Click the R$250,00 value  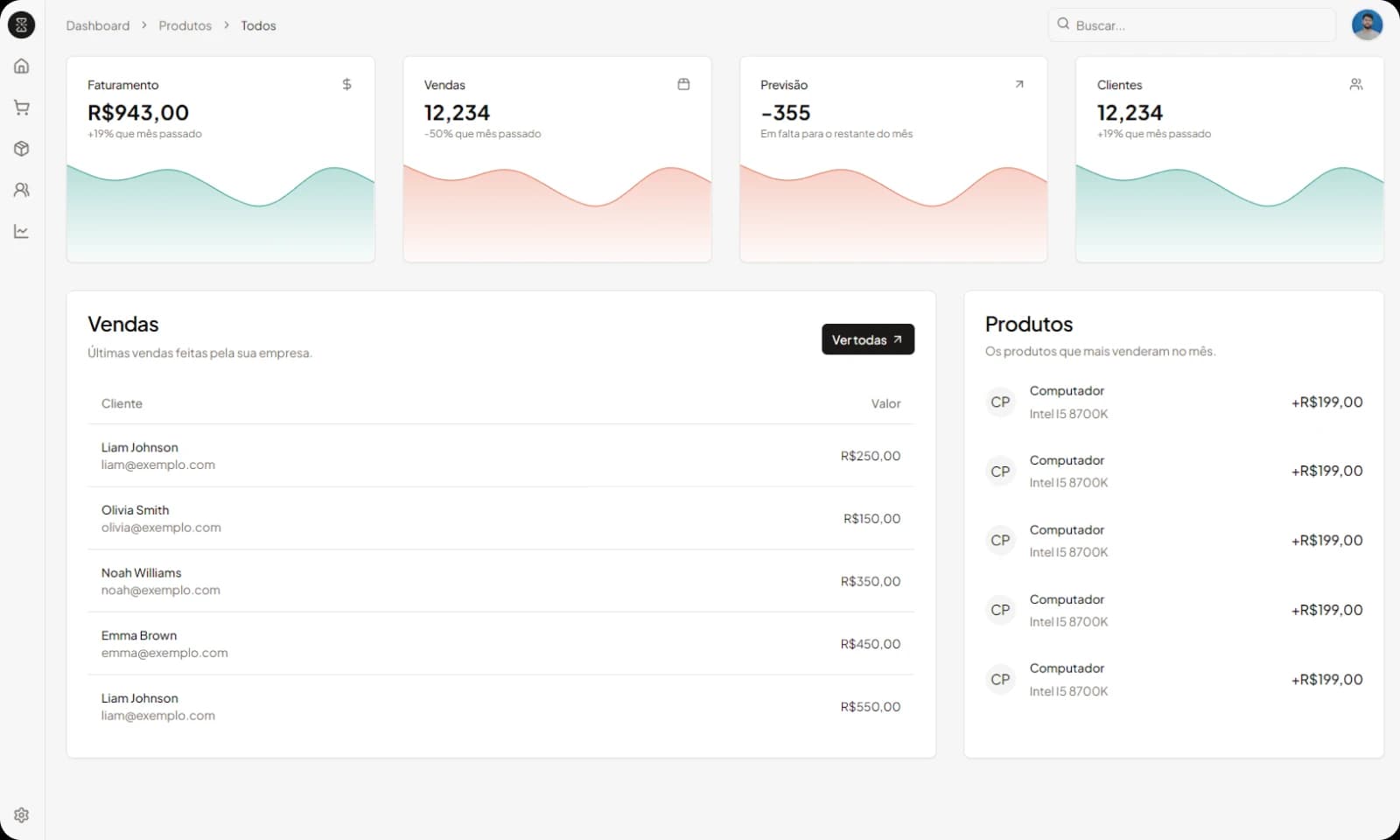coord(871,456)
